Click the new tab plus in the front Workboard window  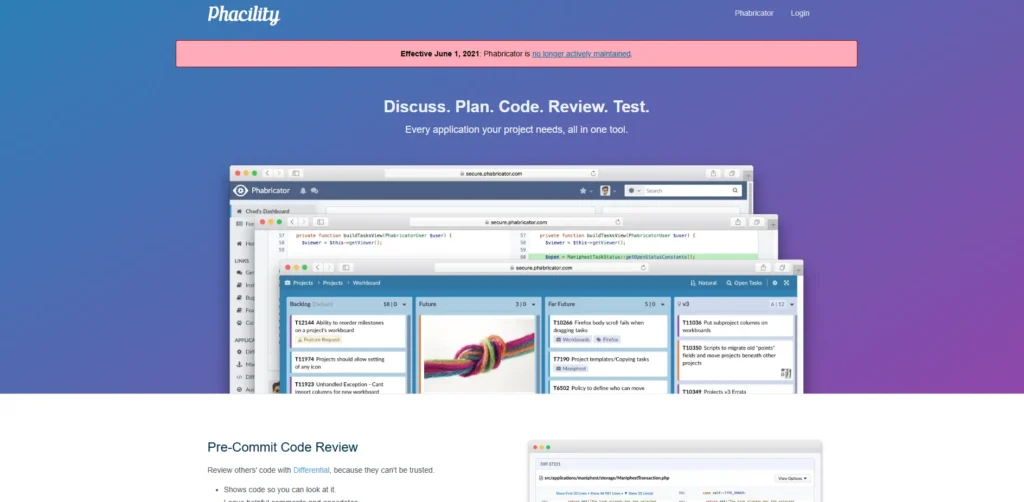[x=798, y=269]
